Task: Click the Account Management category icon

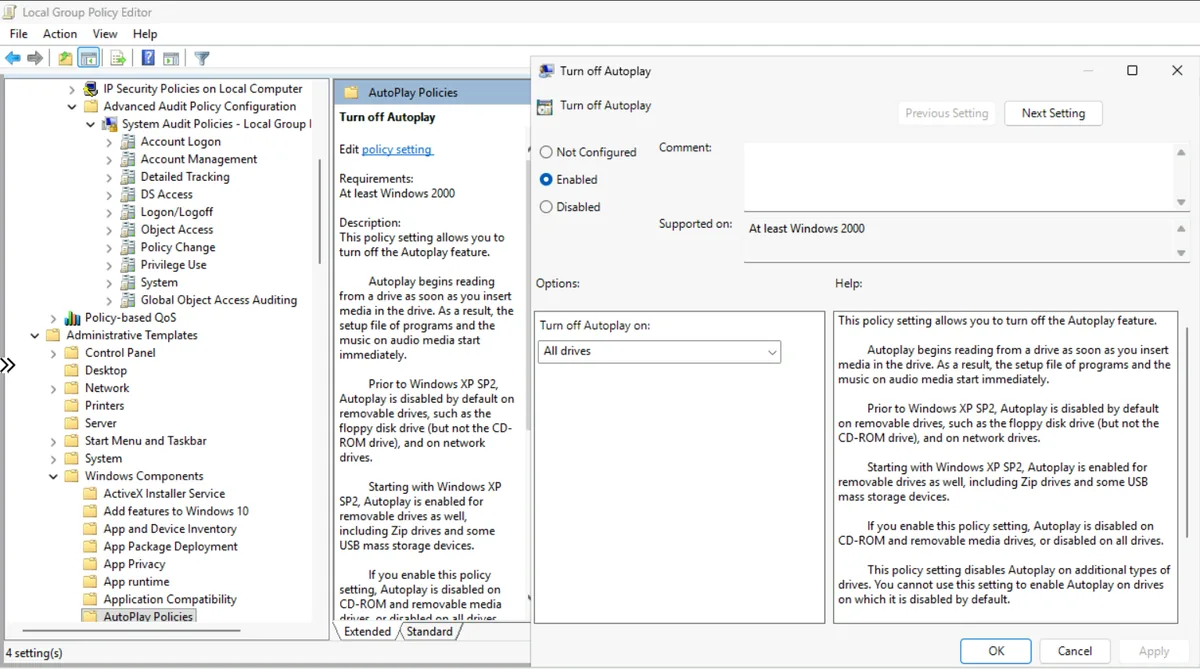Action: 128,159
